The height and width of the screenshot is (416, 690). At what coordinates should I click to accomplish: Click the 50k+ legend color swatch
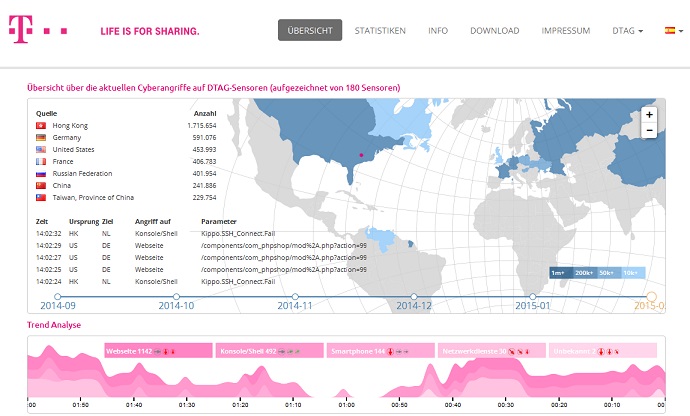click(x=609, y=273)
